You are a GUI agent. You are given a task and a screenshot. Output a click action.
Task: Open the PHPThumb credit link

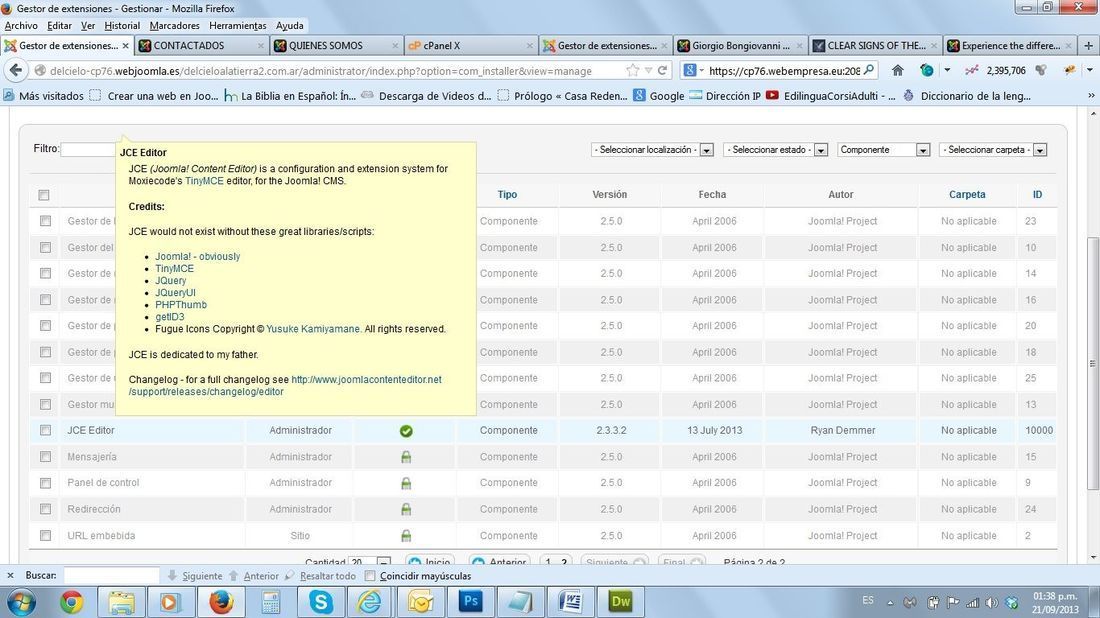click(x=181, y=305)
